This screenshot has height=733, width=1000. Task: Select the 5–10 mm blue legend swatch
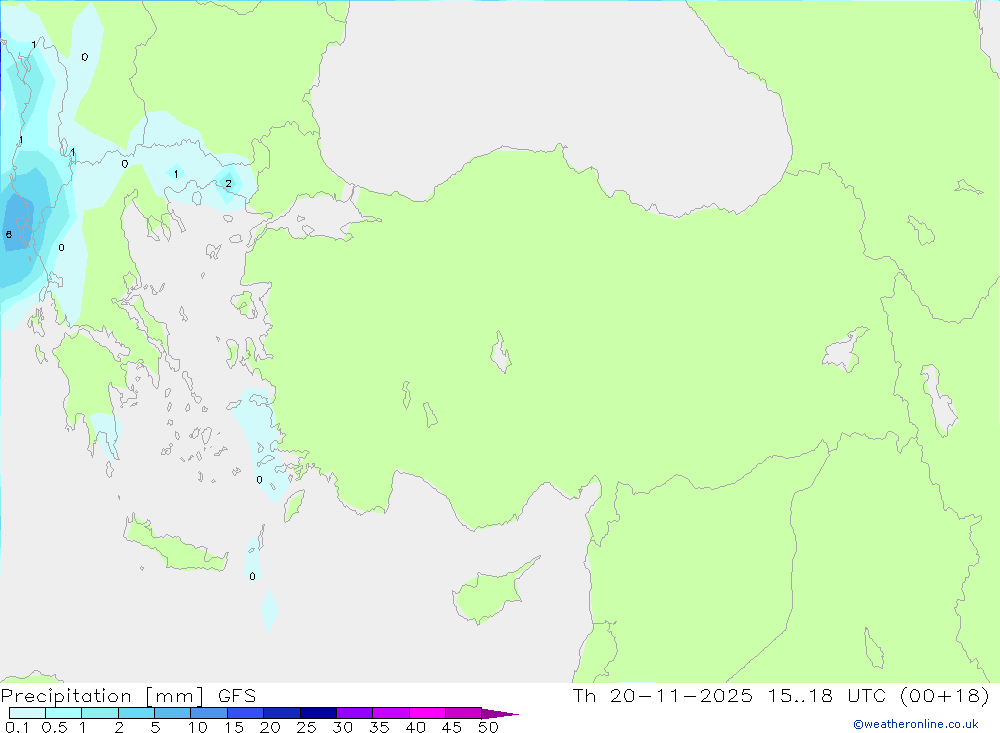tap(172, 713)
